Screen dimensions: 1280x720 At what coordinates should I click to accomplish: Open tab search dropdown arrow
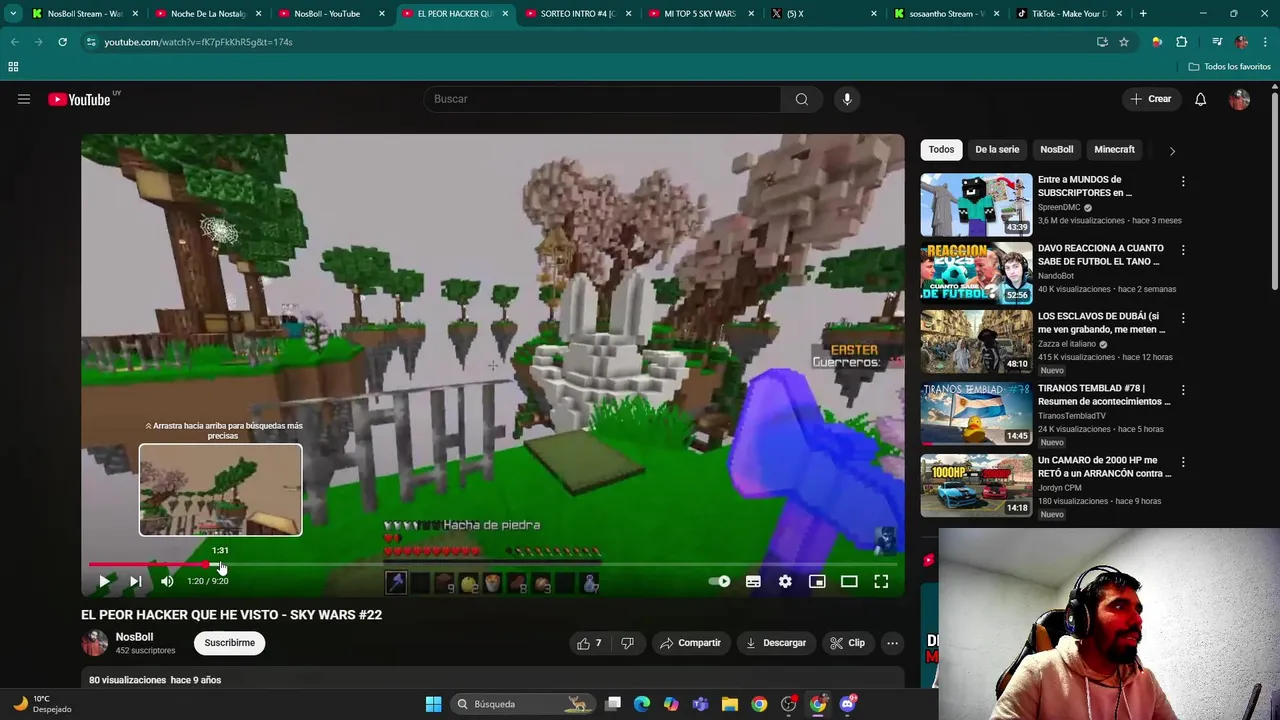coord(13,14)
